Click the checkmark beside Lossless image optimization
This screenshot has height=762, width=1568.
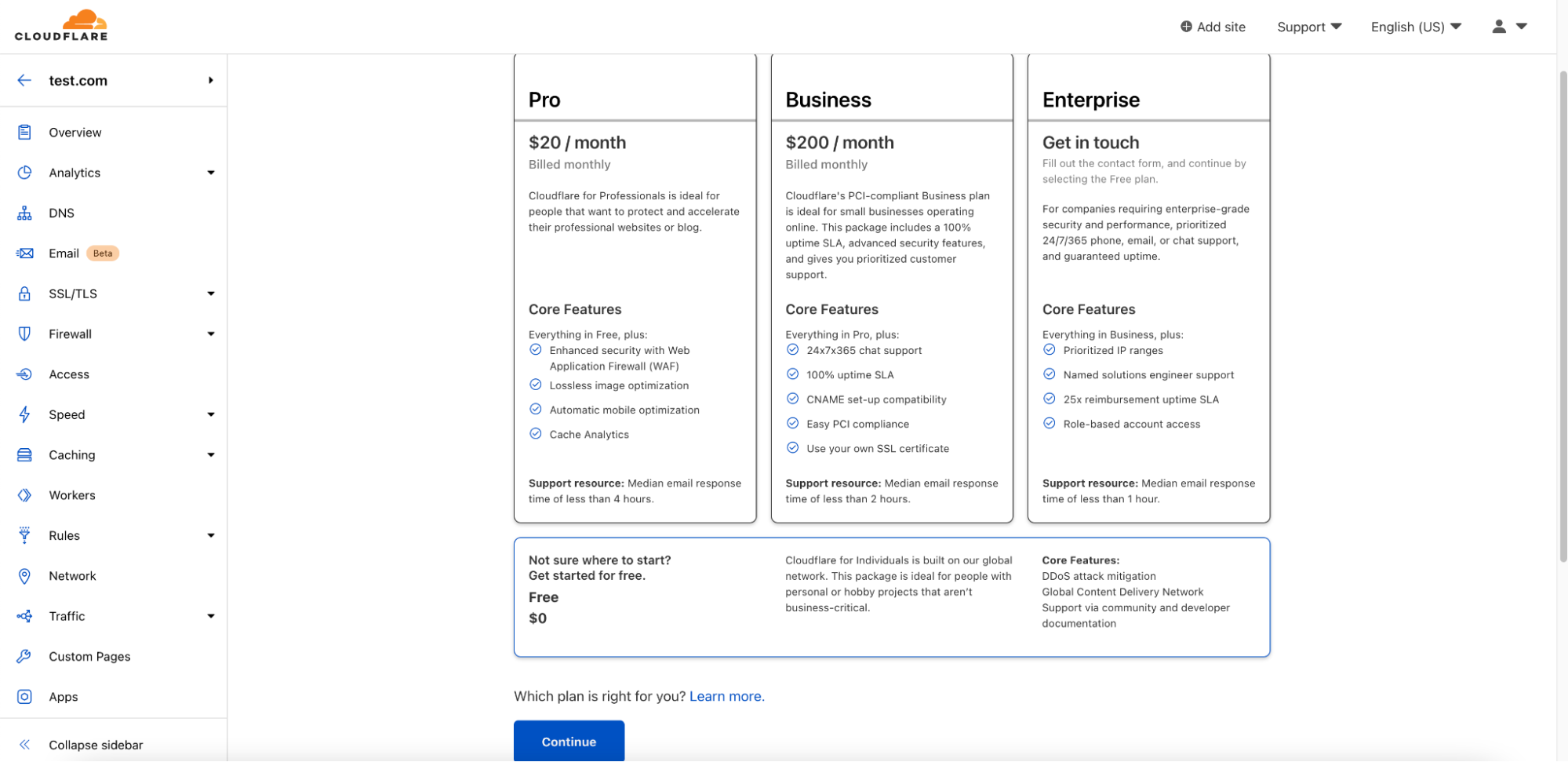click(x=536, y=385)
